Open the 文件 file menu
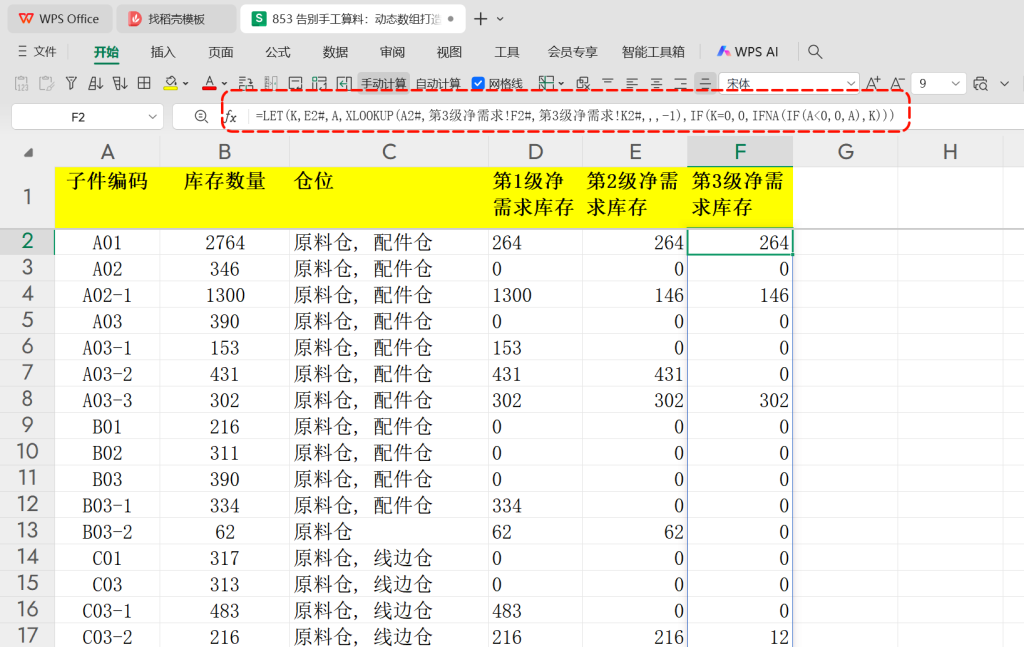Viewport: 1024px width, 647px height. [x=38, y=52]
